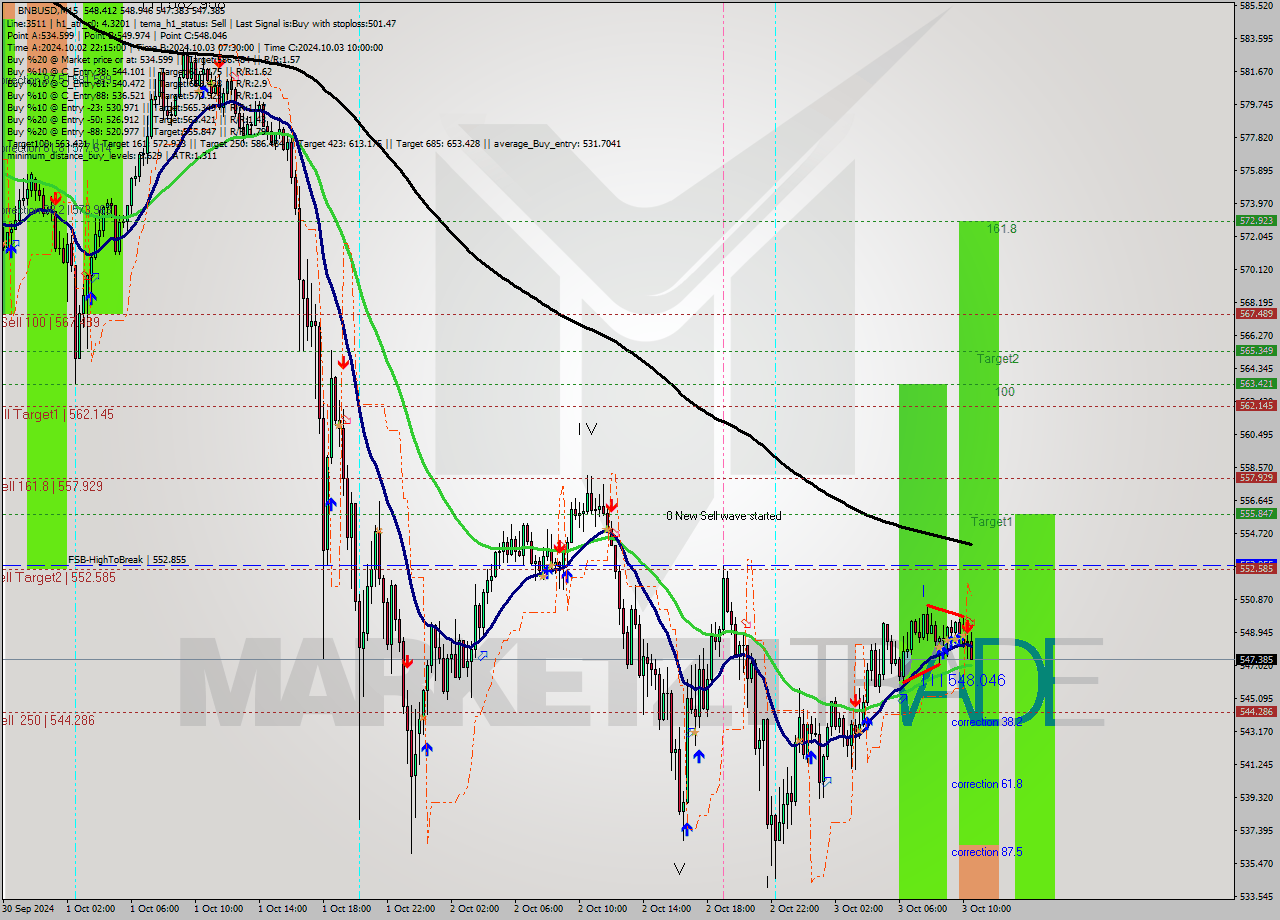Click the green 563.421 price tag
The height and width of the screenshot is (920, 1280).
tap(1256, 384)
